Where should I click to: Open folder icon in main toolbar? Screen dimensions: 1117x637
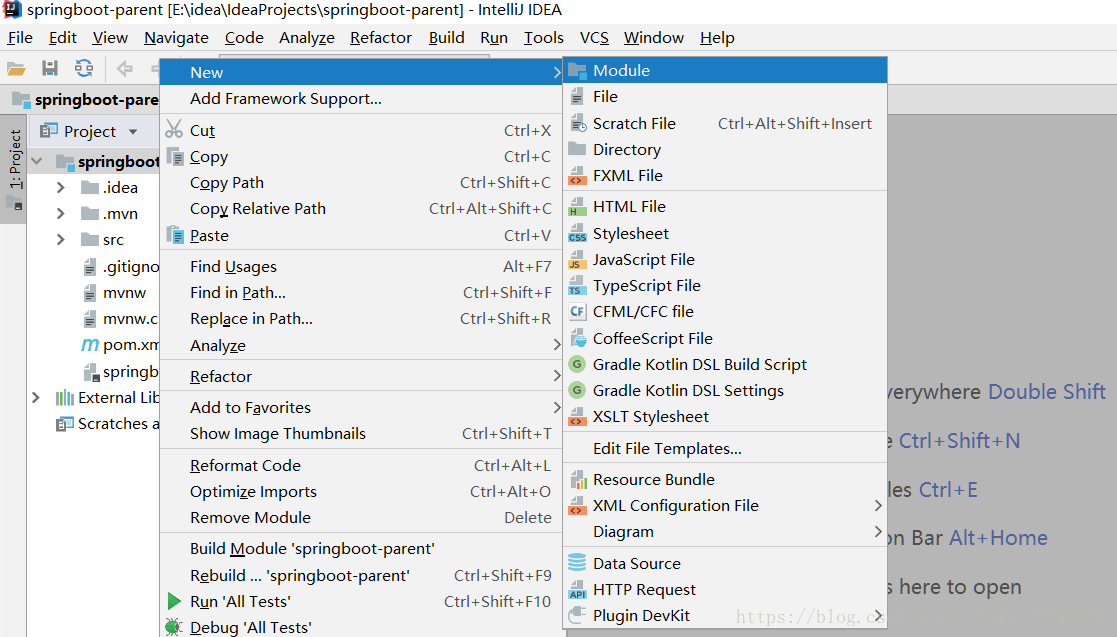[16, 68]
